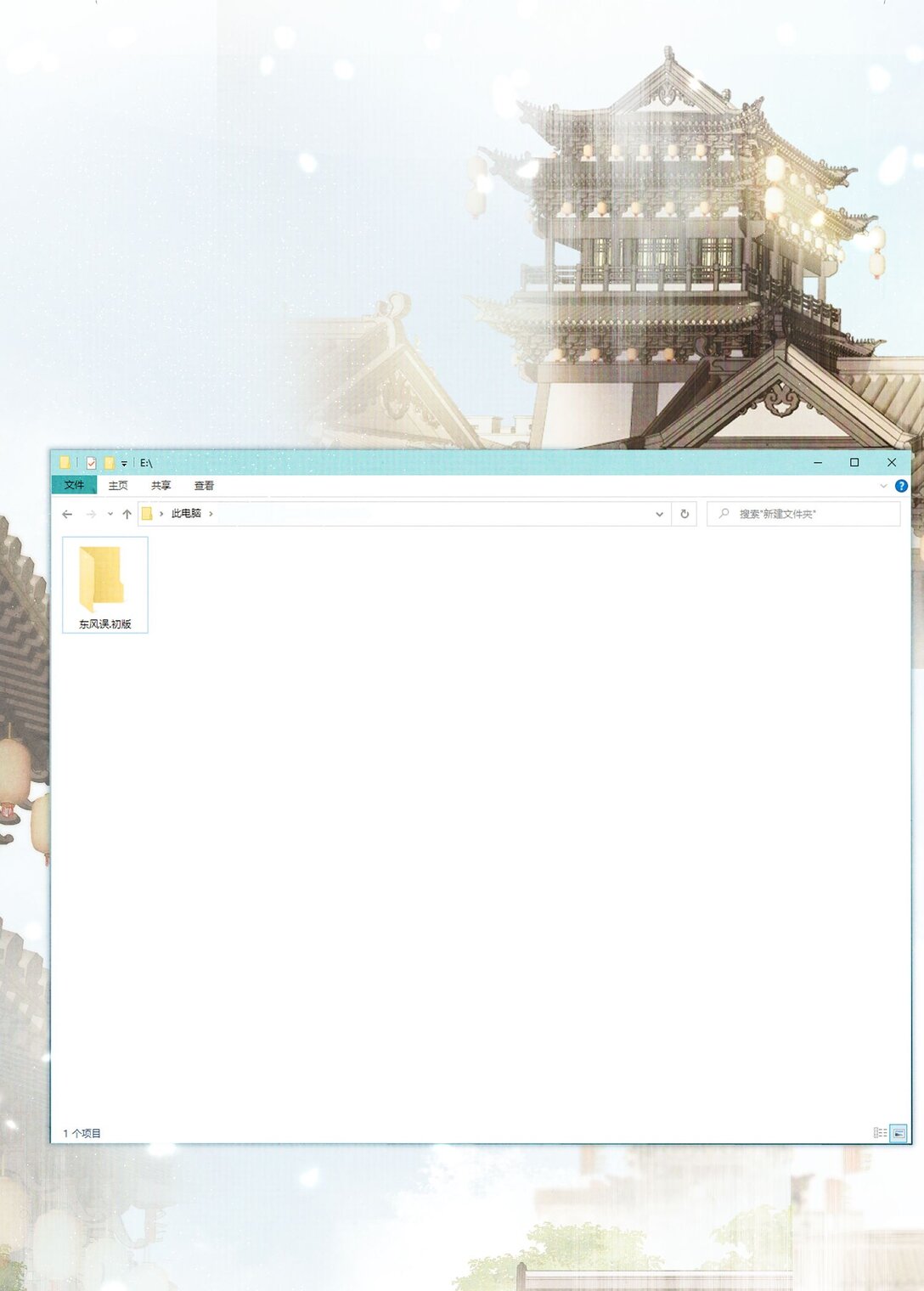Switch to the 主页 ribbon tab
The height and width of the screenshot is (1291, 924).
point(118,486)
